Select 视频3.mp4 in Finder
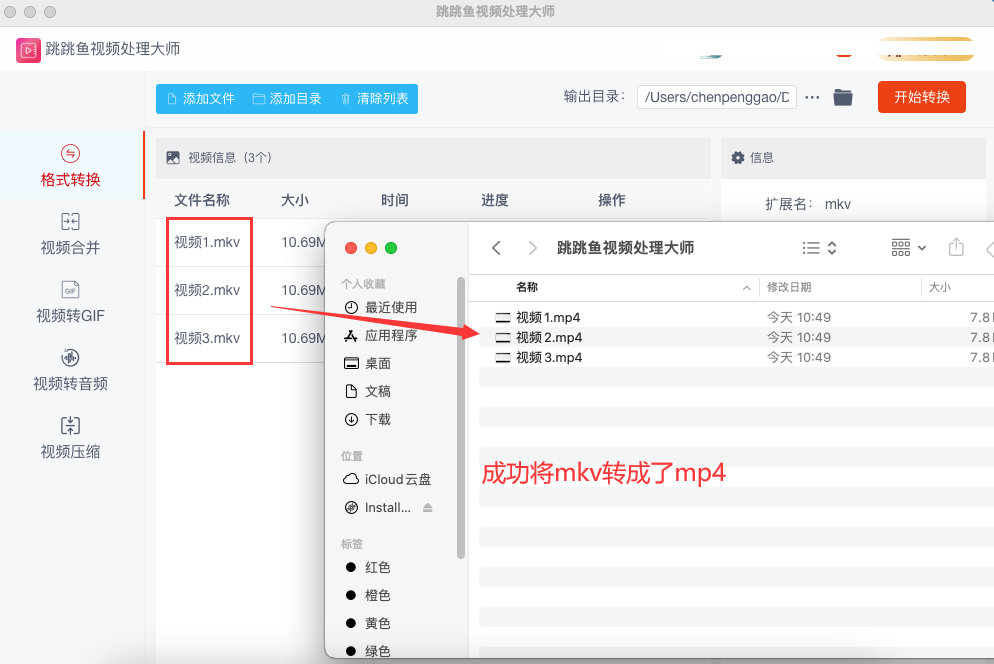The height and width of the screenshot is (664, 994). [737, 358]
